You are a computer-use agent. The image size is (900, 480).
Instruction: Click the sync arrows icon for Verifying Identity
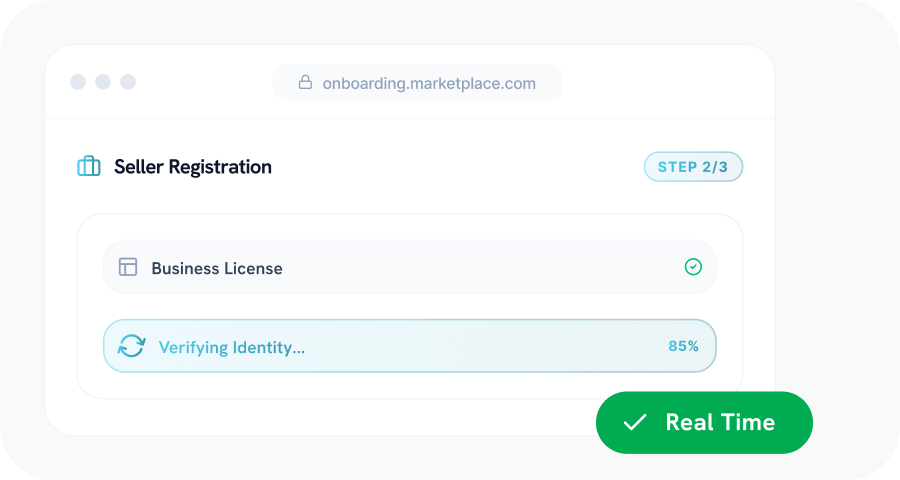(132, 346)
